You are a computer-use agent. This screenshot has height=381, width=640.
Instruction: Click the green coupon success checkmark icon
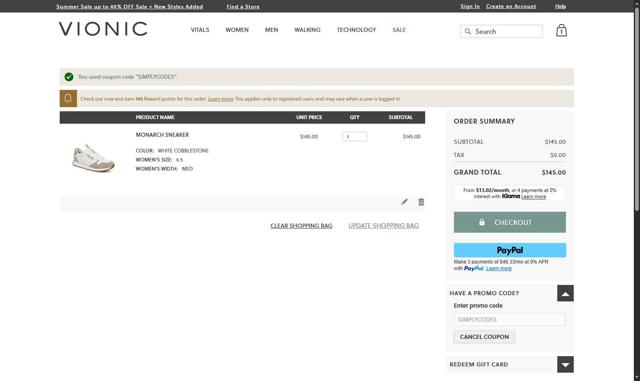(69, 77)
